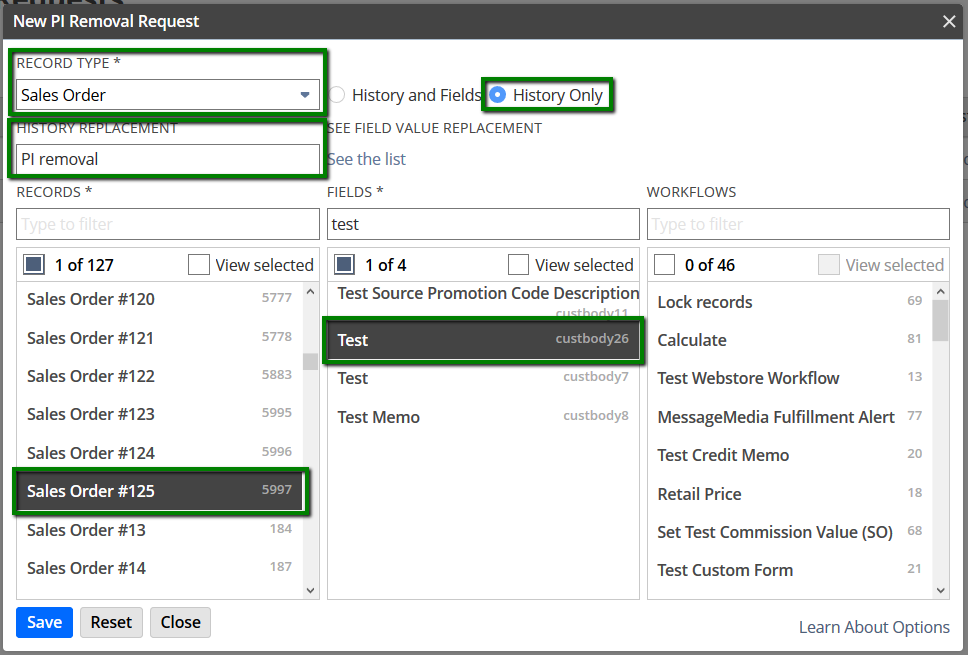Close the New PI Removal Request dialog

pos(949,22)
